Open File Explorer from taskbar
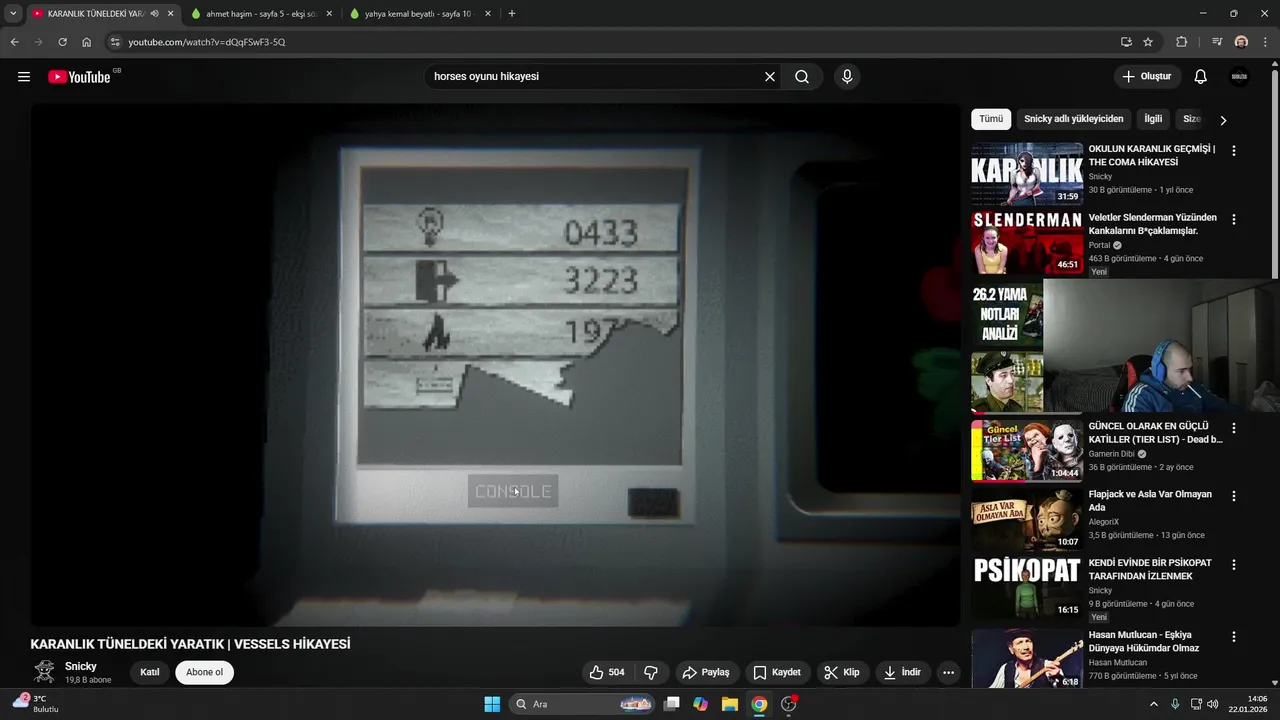The height and width of the screenshot is (720, 1280). click(730, 704)
